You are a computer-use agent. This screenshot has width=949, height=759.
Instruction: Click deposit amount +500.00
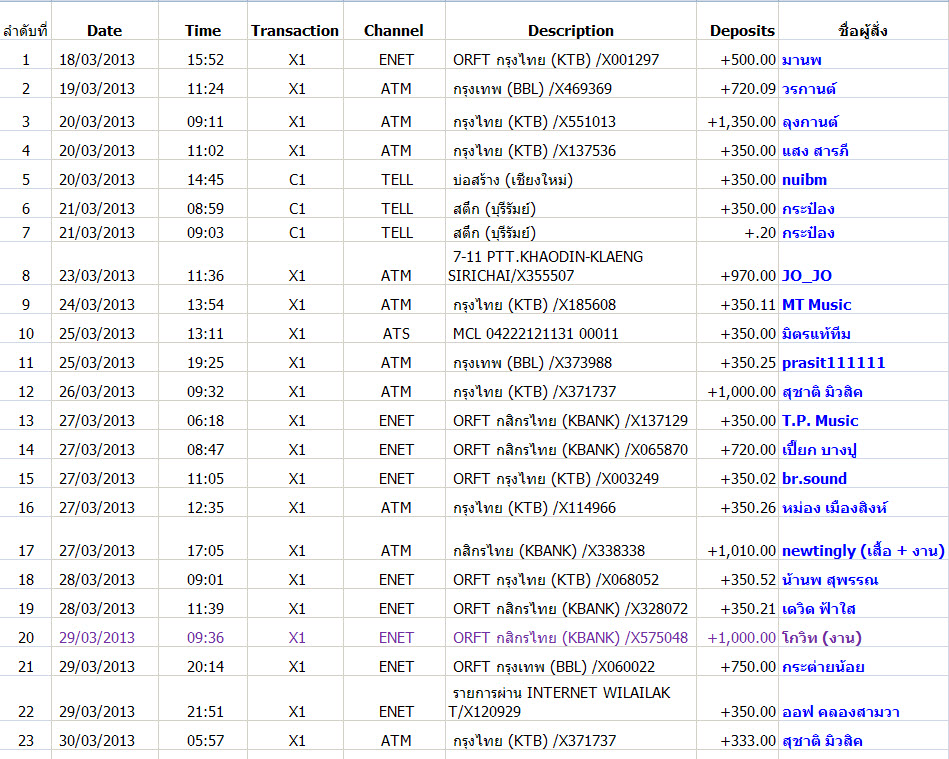[x=747, y=60]
